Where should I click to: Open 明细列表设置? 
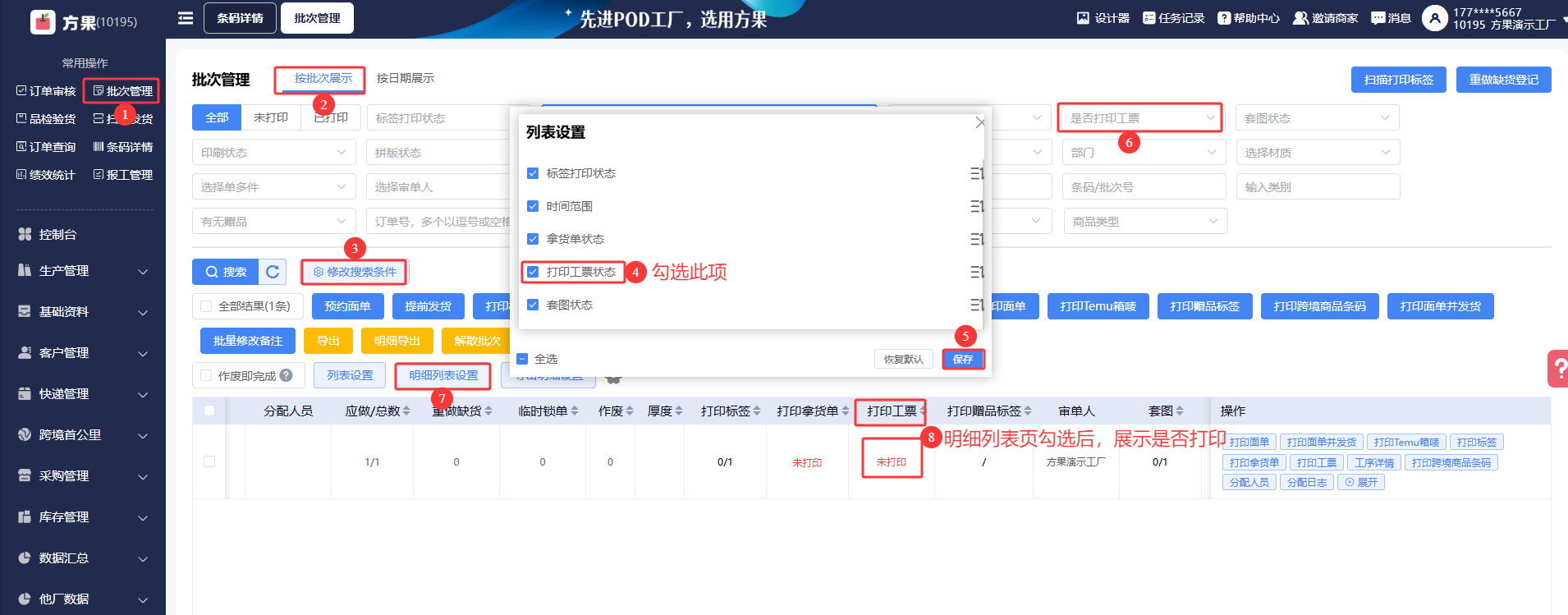pyautogui.click(x=443, y=375)
